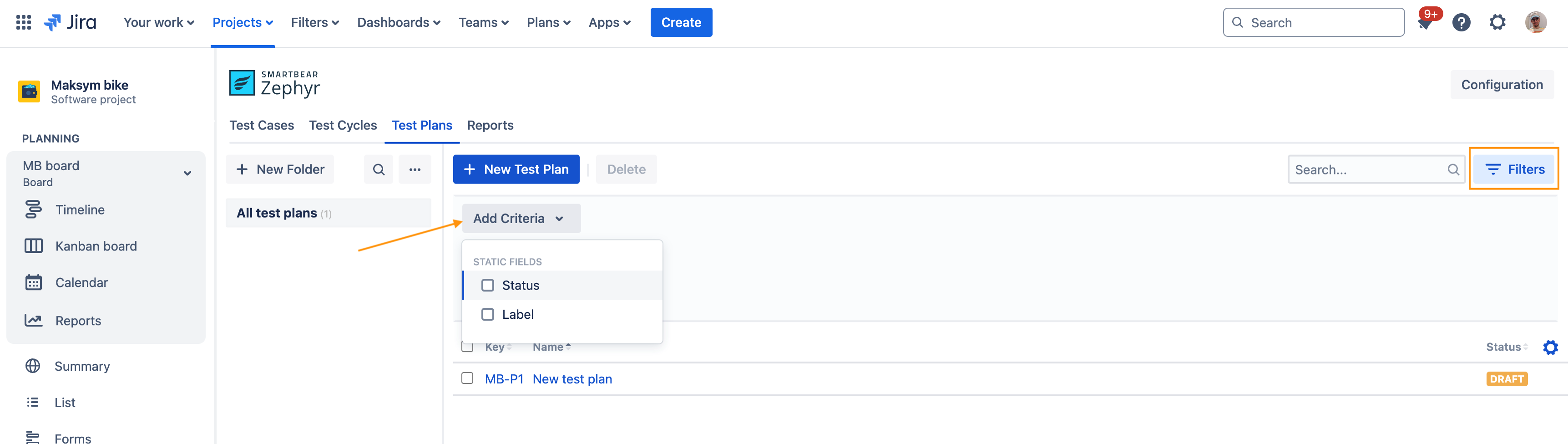Open table column settings gear icon
The image size is (1568, 444).
coord(1550,347)
